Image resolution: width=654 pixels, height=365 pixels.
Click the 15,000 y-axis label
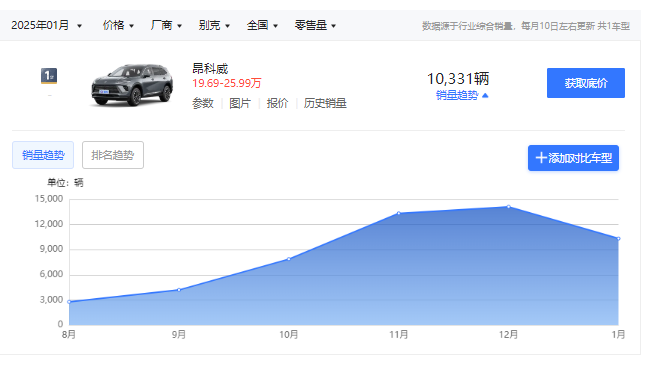pos(49,199)
